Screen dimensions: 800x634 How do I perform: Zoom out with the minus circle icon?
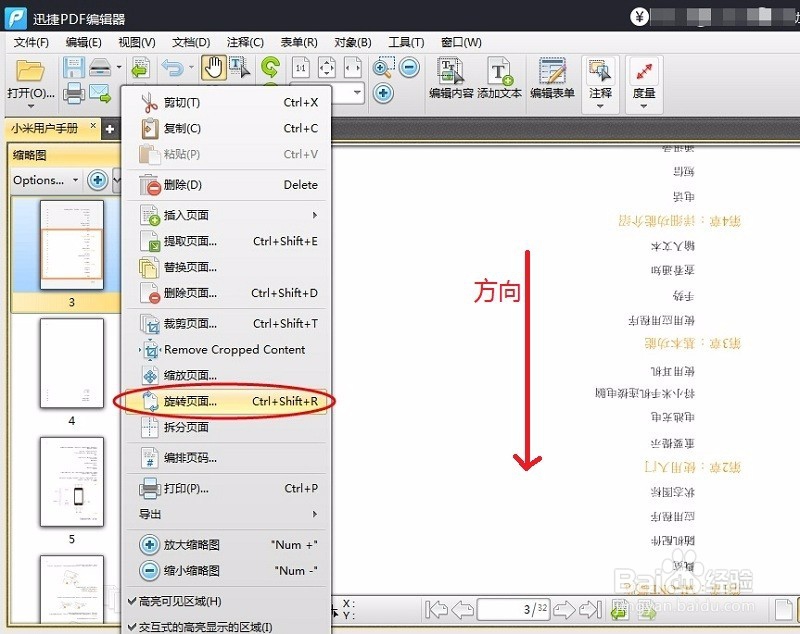409,67
